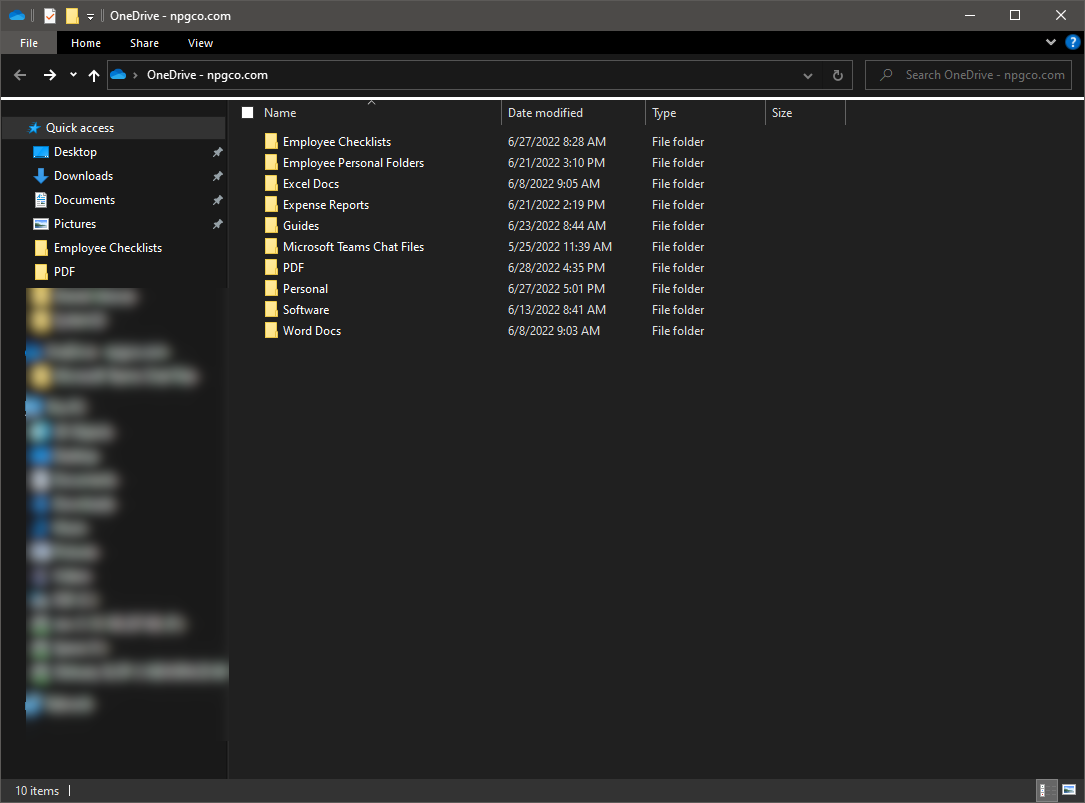This screenshot has width=1085, height=803.
Task: Open Pictures in Quick access
Action: (x=75, y=224)
